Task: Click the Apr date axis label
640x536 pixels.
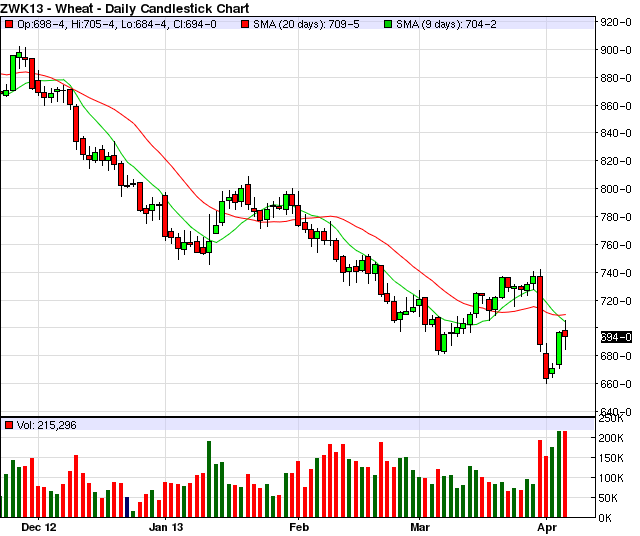Action: [547, 527]
